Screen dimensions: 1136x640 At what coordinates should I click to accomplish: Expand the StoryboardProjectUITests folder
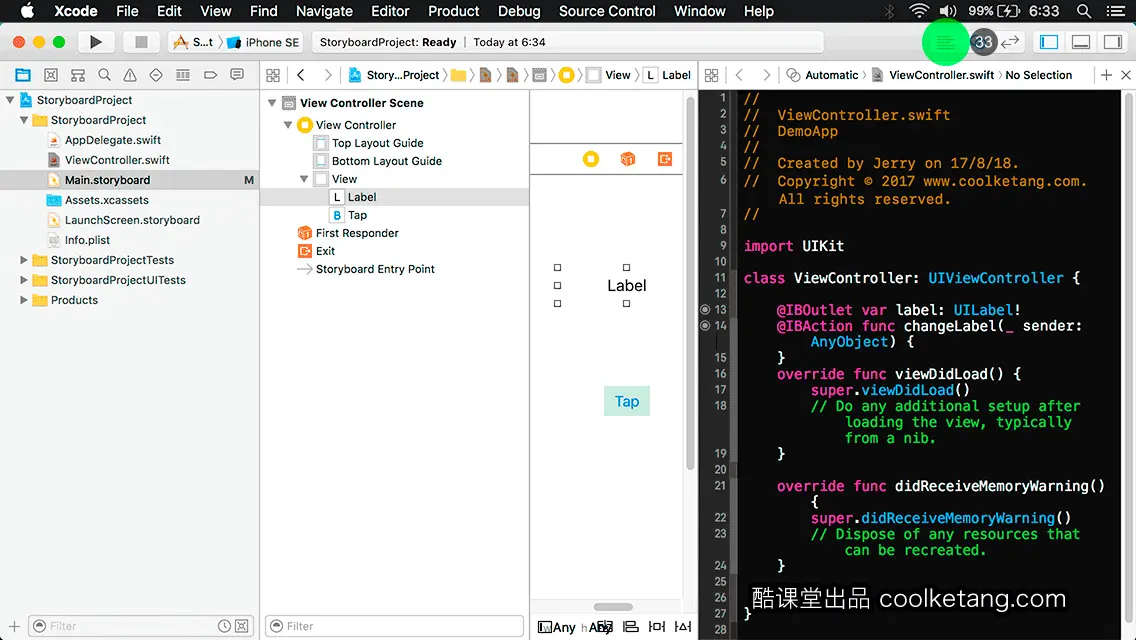pyautogui.click(x=24, y=280)
